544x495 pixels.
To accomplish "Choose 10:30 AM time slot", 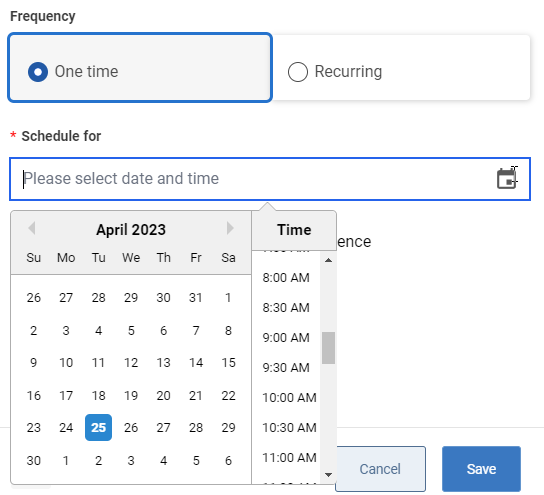I will click(x=289, y=427).
